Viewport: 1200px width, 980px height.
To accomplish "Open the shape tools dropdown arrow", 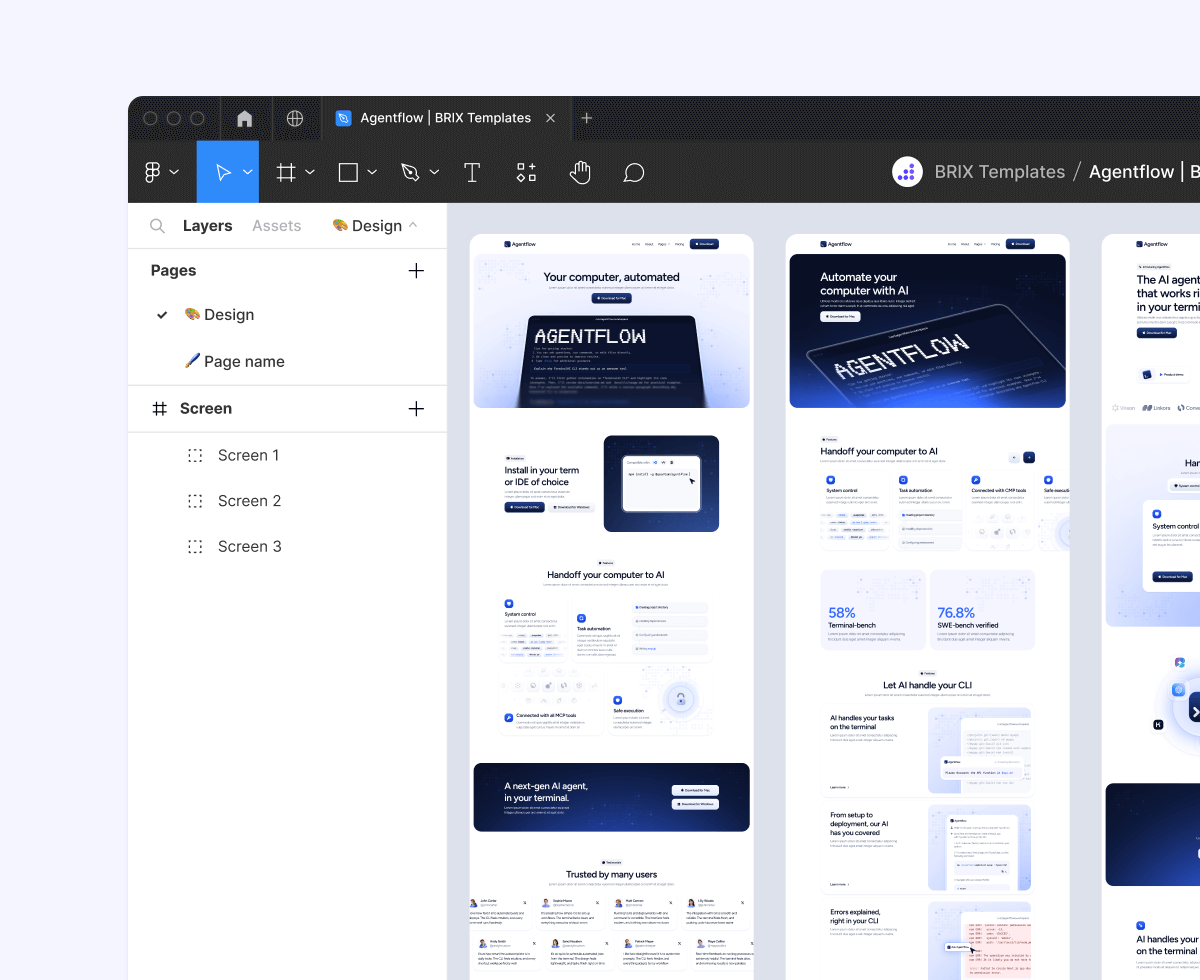I will click(x=371, y=171).
